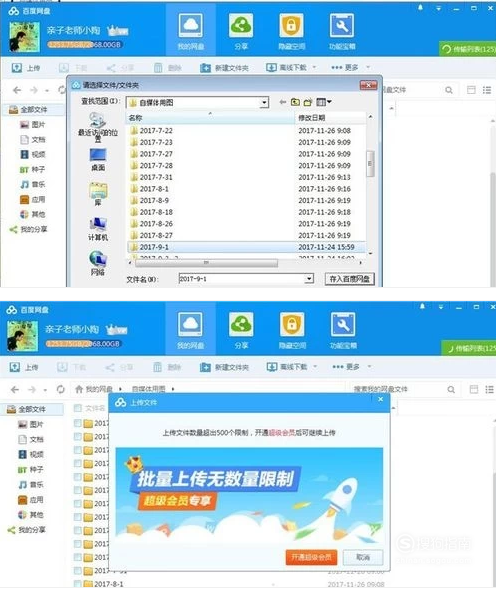Screen dimensions: 496x590
Task: Switch to list view icon in window with 上传文件 dialog
Action: (x=489, y=389)
